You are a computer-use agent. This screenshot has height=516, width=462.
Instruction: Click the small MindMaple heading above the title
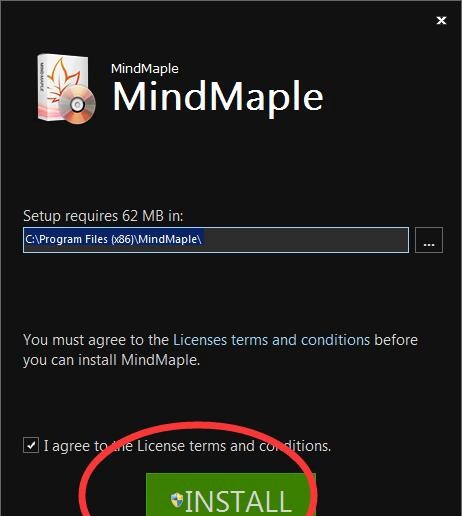pyautogui.click(x=145, y=69)
